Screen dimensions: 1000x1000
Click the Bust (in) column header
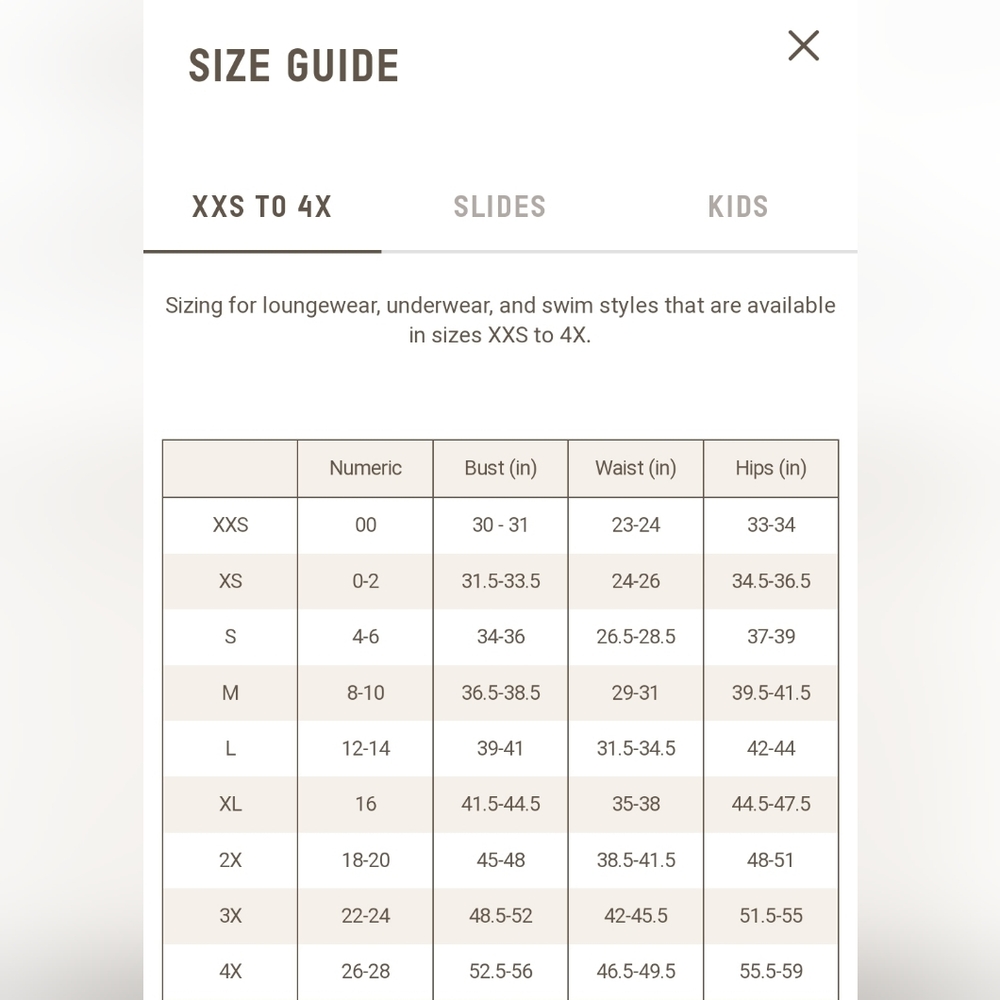[501, 468]
